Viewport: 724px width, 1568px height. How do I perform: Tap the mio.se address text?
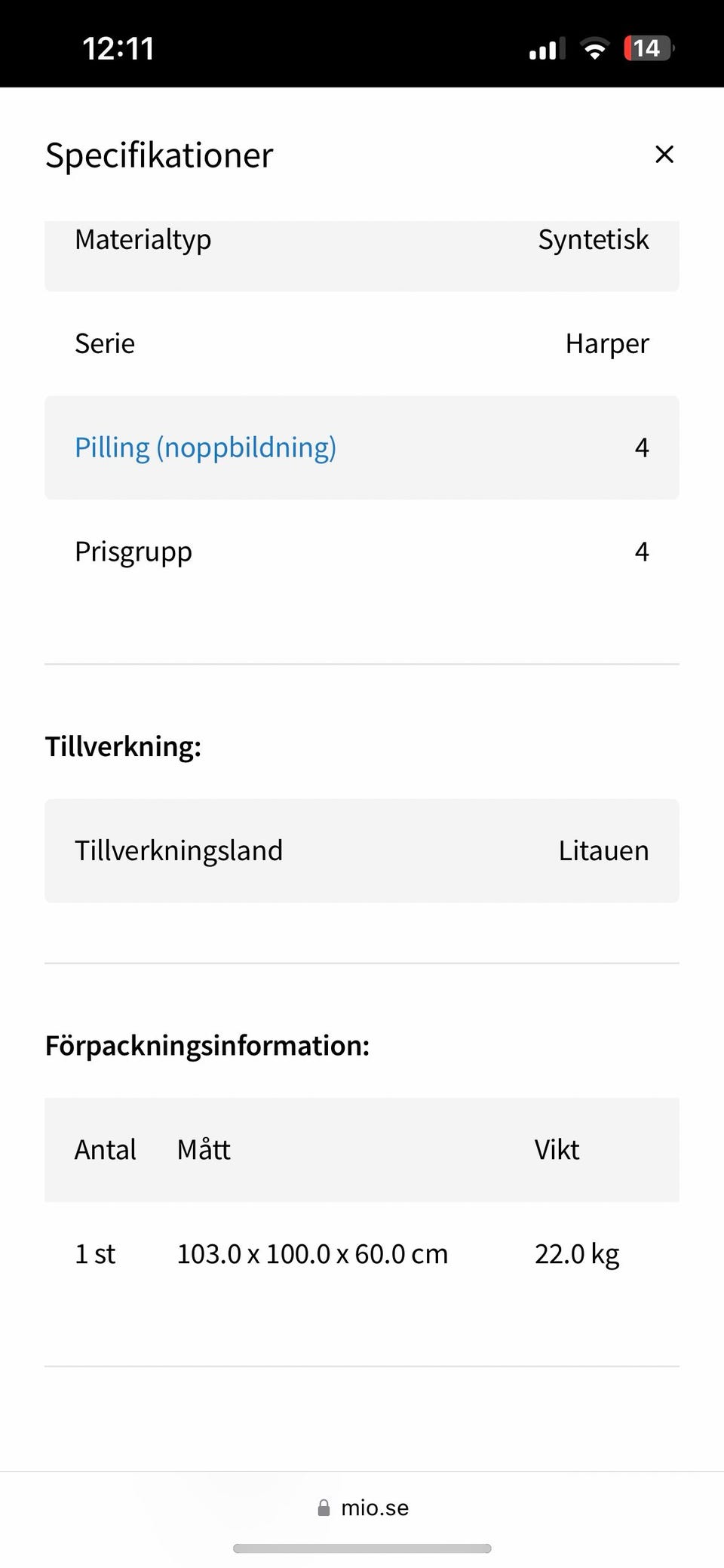pos(375,1508)
